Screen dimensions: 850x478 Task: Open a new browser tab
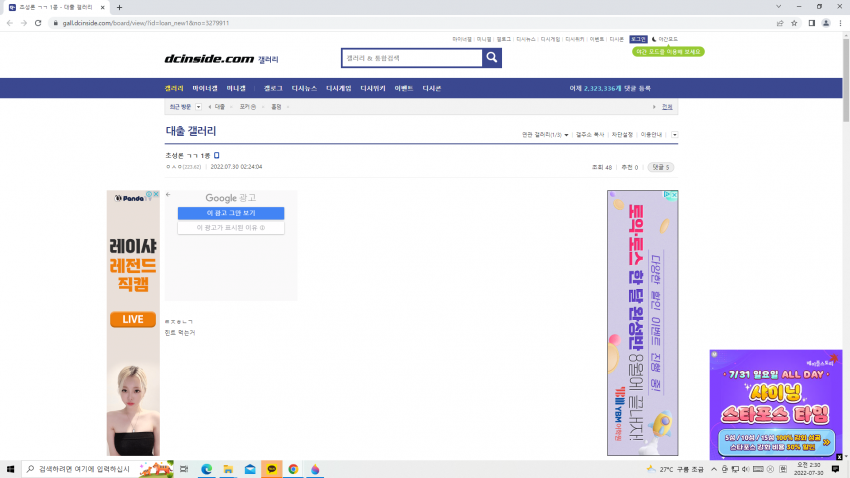(119, 8)
